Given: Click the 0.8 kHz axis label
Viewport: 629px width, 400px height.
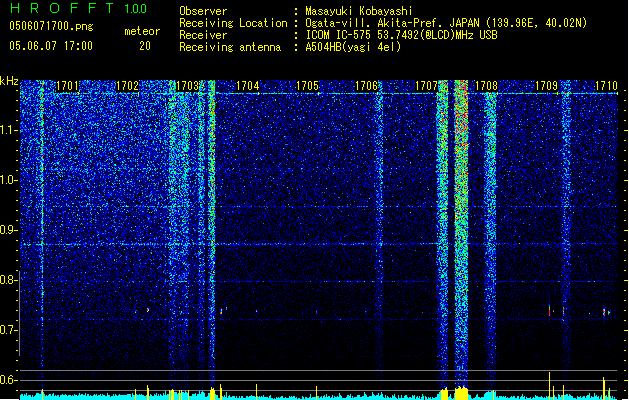Looking at the screenshot, I should [x=8, y=280].
